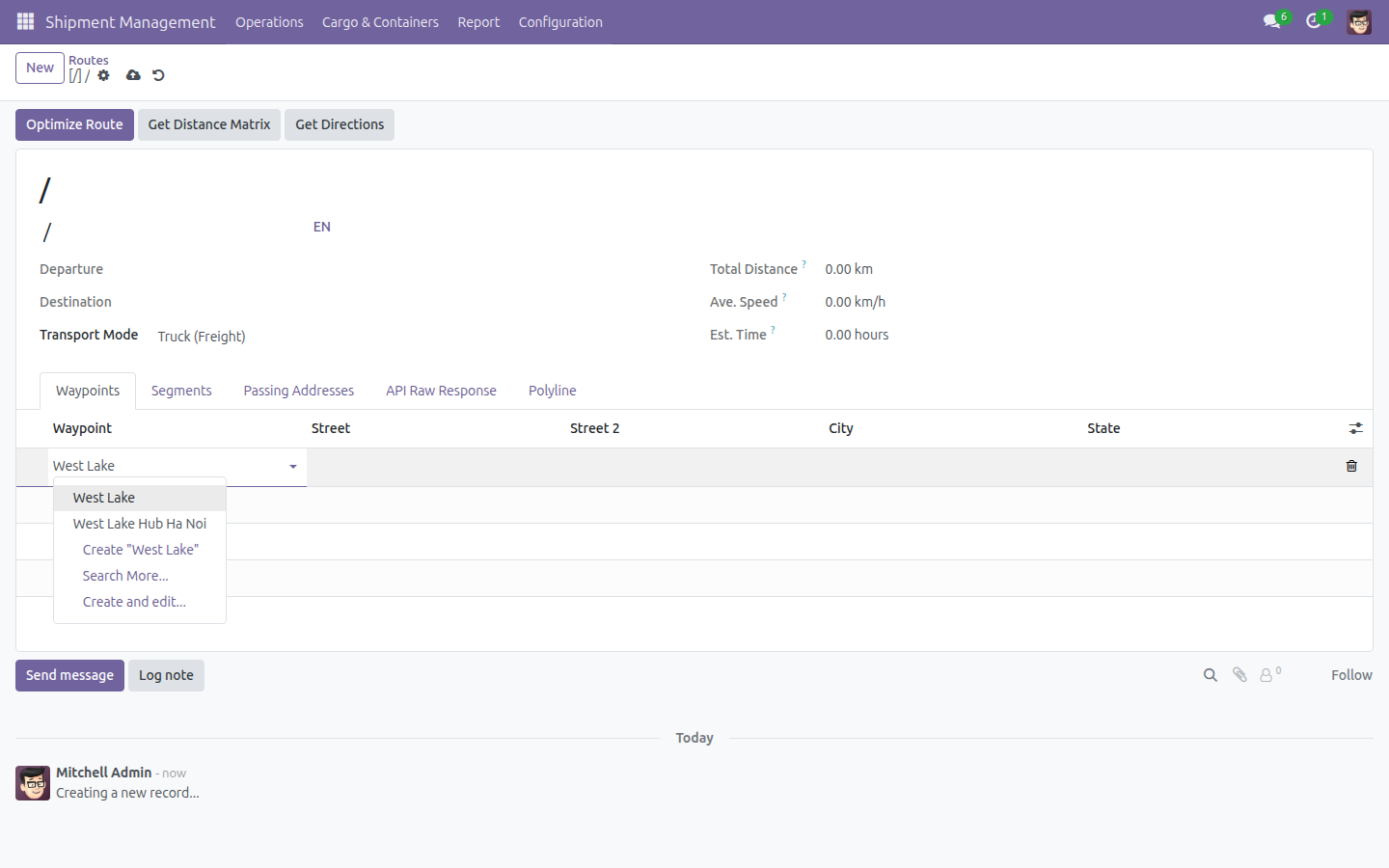Select "West Lake Hub Ha Noi" option
The image size is (1389, 868).
pos(140,524)
